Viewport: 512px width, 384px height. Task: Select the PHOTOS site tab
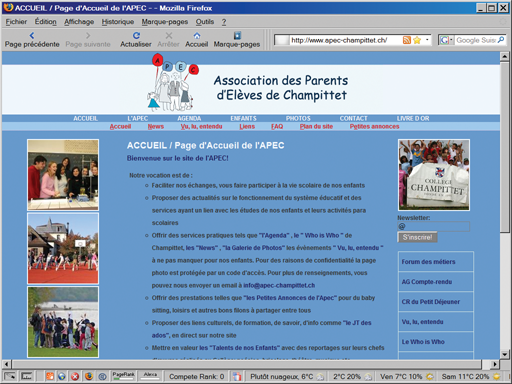coord(298,118)
